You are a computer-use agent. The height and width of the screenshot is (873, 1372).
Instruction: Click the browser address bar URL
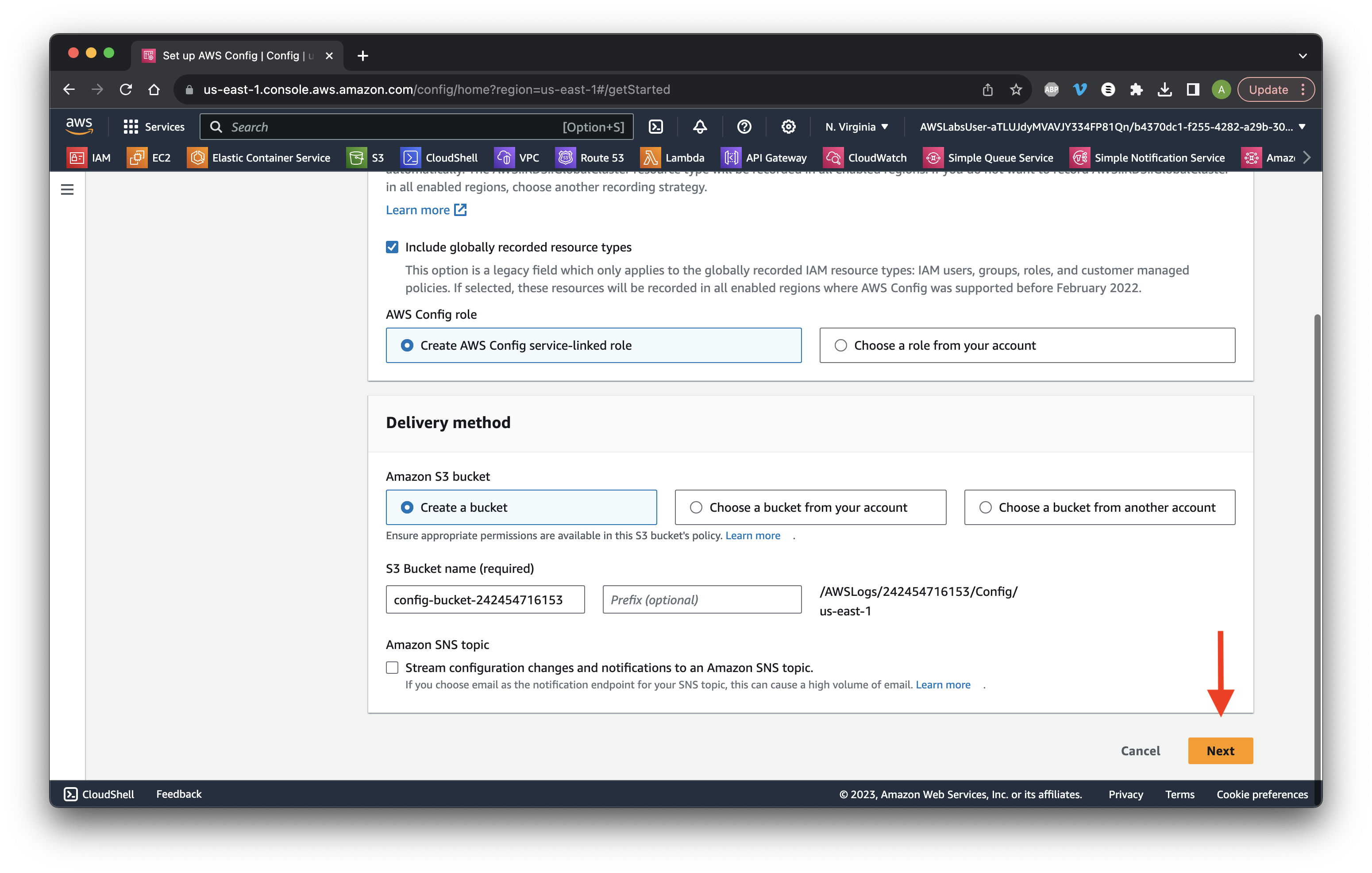[436, 89]
